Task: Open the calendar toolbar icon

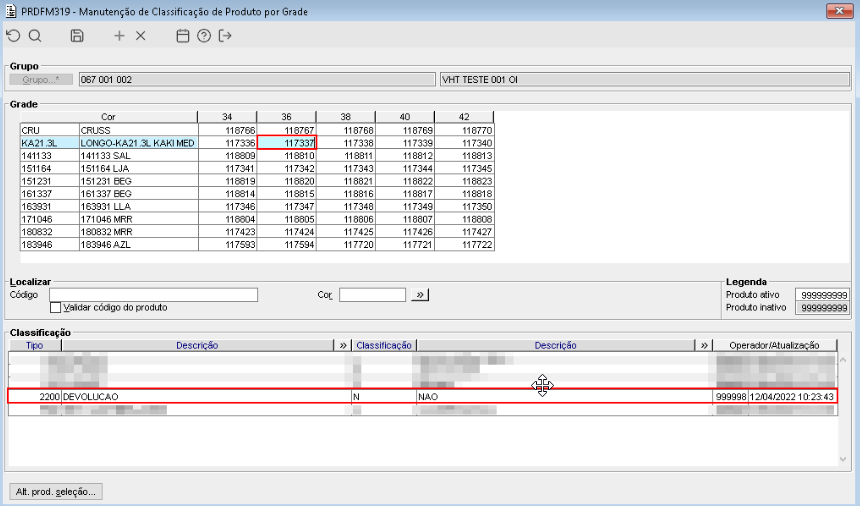Action: (183, 36)
